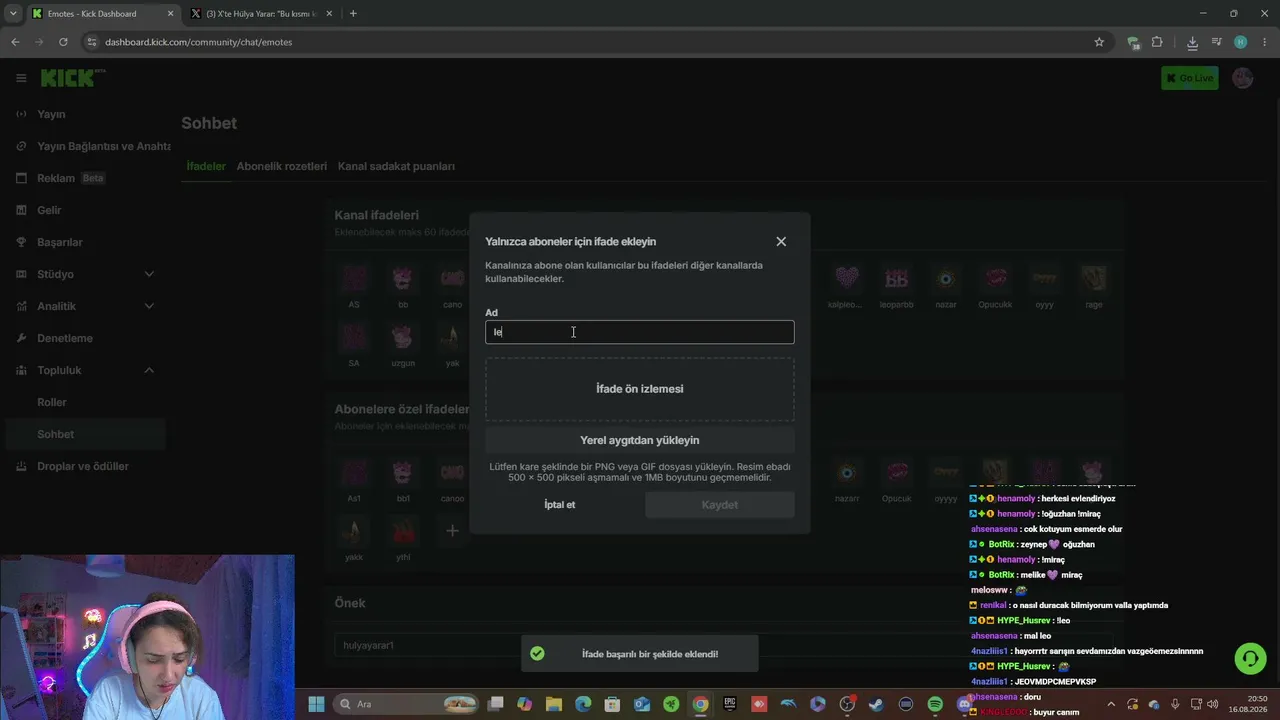
Task: Click the taskbar Ara search box
Action: (408, 704)
